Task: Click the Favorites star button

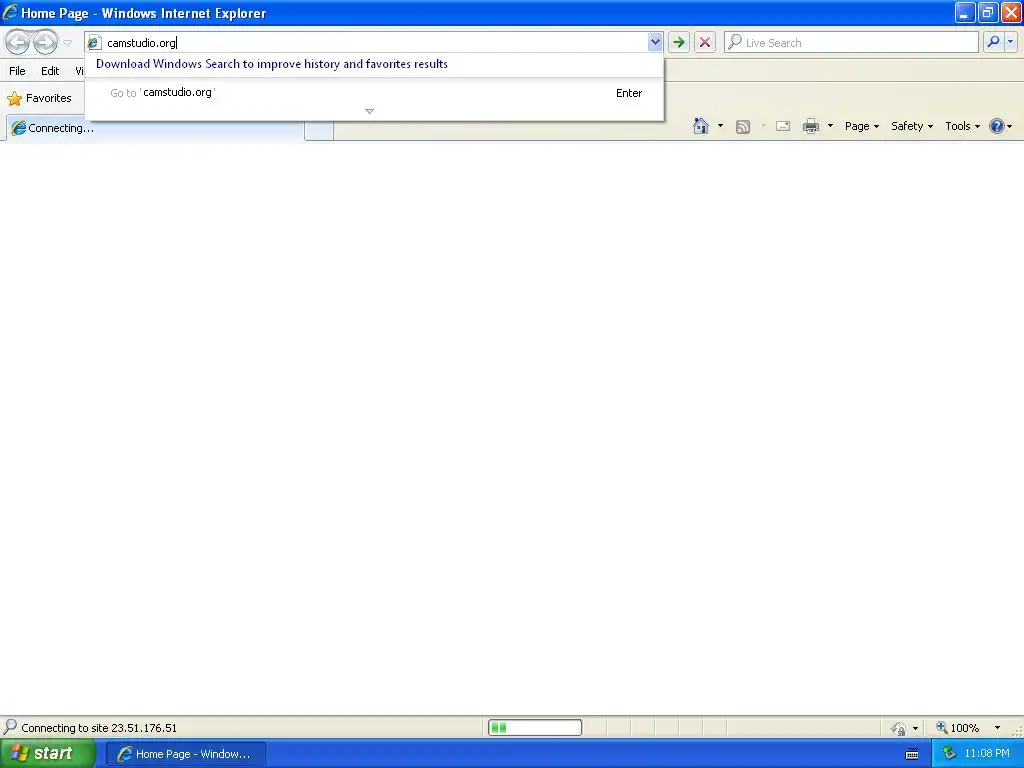Action: coord(39,98)
